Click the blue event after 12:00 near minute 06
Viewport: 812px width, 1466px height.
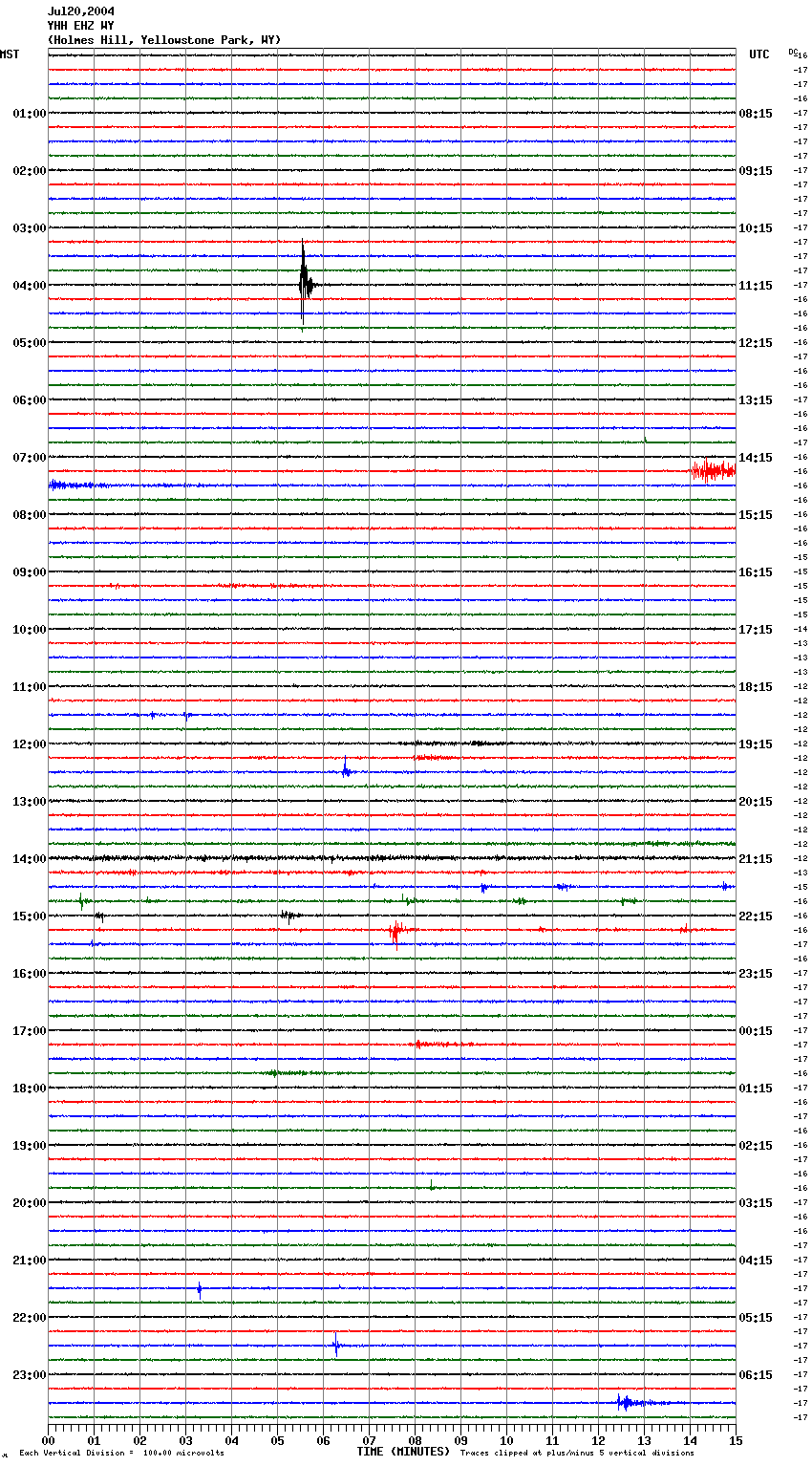coord(347,769)
